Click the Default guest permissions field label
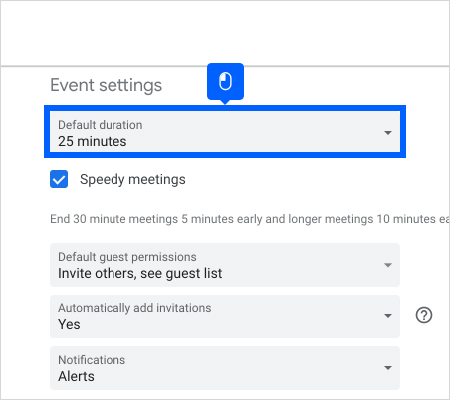The height and width of the screenshot is (400, 450). click(x=127, y=257)
